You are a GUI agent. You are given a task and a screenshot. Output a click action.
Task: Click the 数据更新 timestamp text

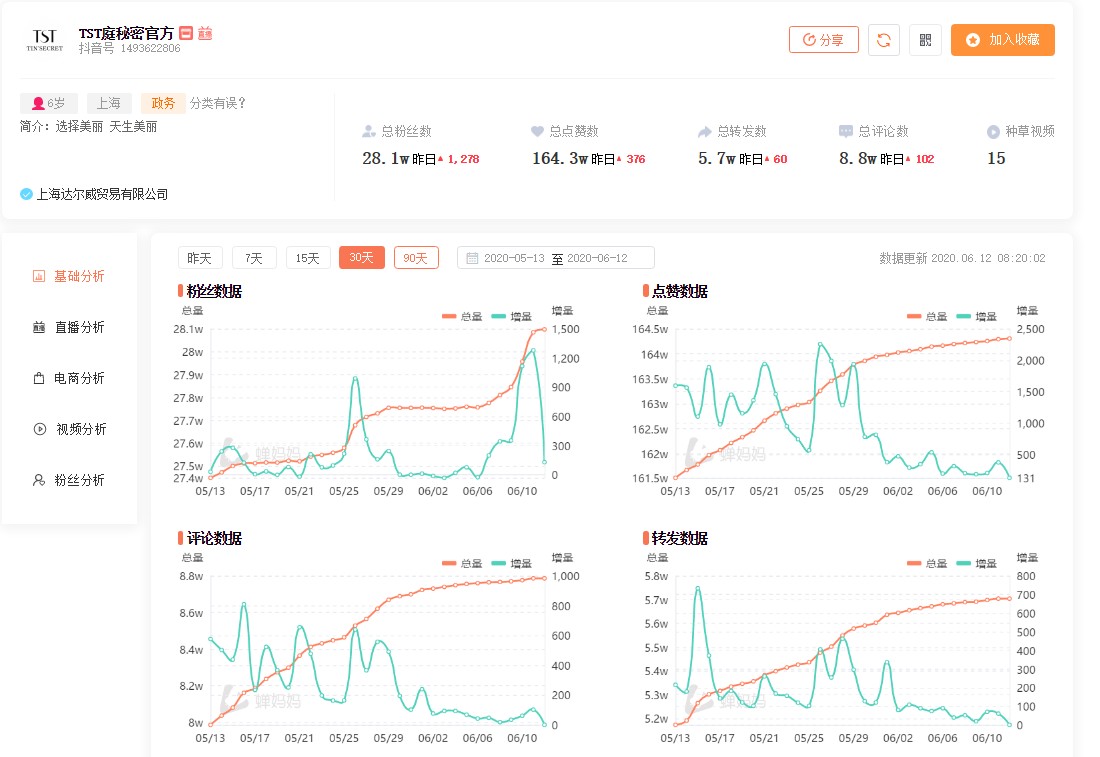coord(962,258)
